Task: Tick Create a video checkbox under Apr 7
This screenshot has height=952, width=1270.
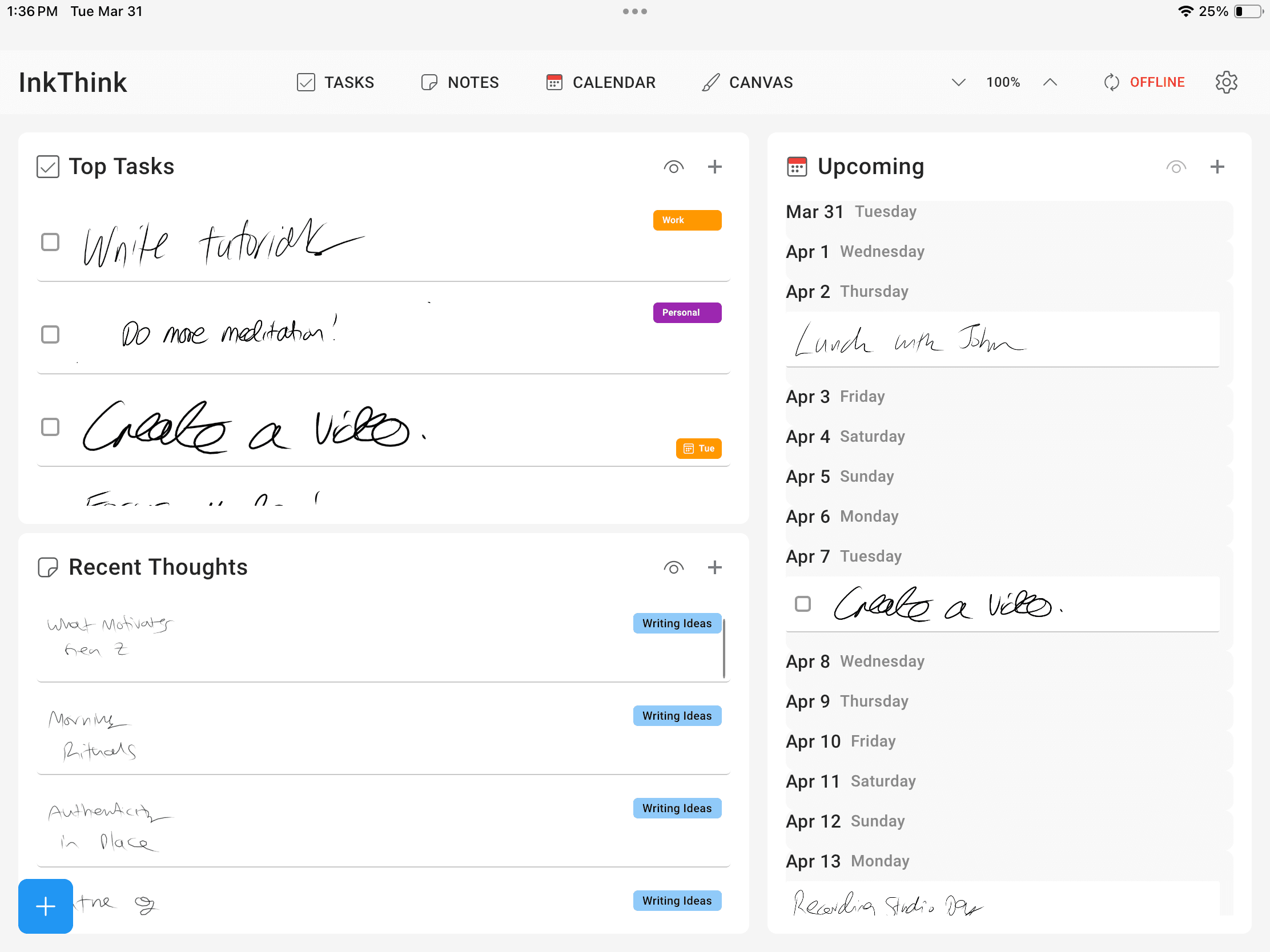Action: point(803,604)
